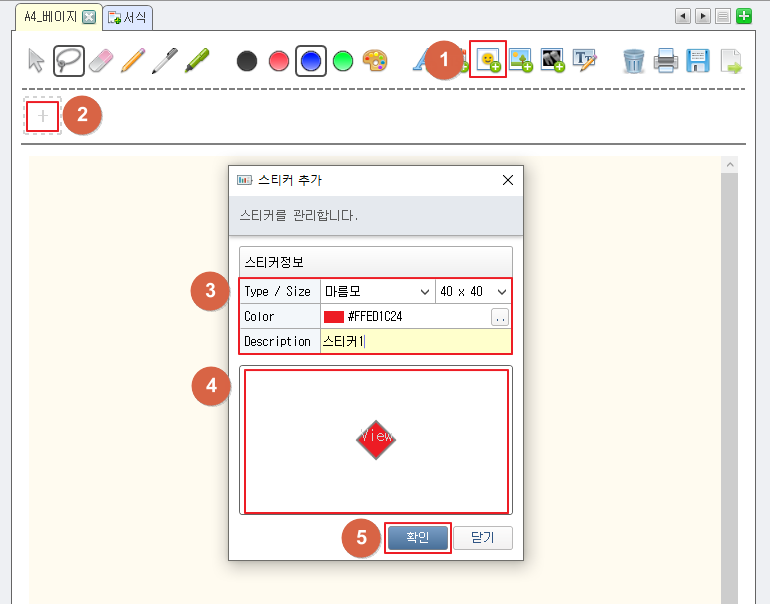The image size is (770, 604).
Task: Open the 40 x 40 size dropdown
Action: 473,291
